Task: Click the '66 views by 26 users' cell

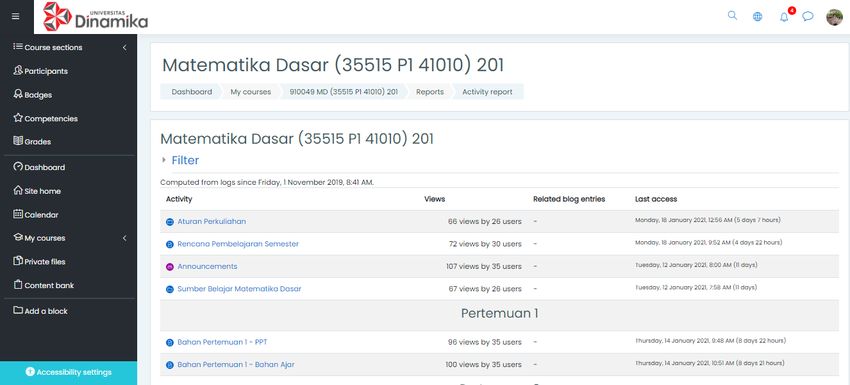Action: pyautogui.click(x=485, y=222)
